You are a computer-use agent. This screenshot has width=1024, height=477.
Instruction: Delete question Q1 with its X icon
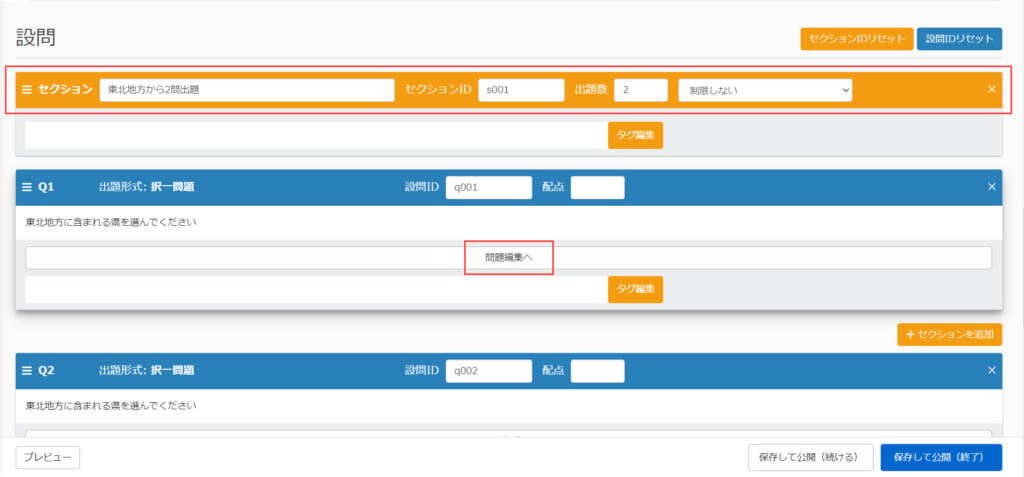(991, 187)
